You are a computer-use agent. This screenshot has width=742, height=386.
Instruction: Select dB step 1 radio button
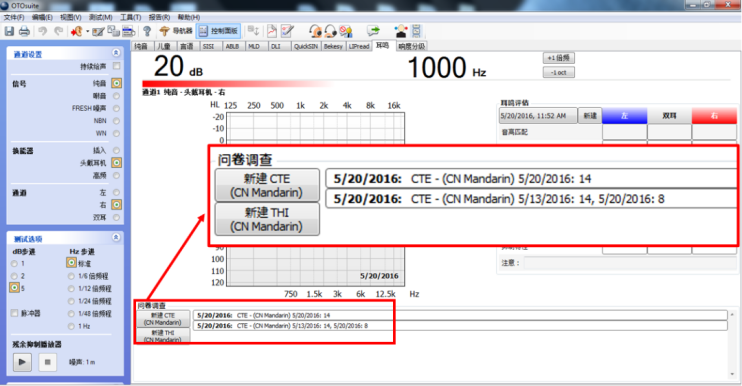14,263
